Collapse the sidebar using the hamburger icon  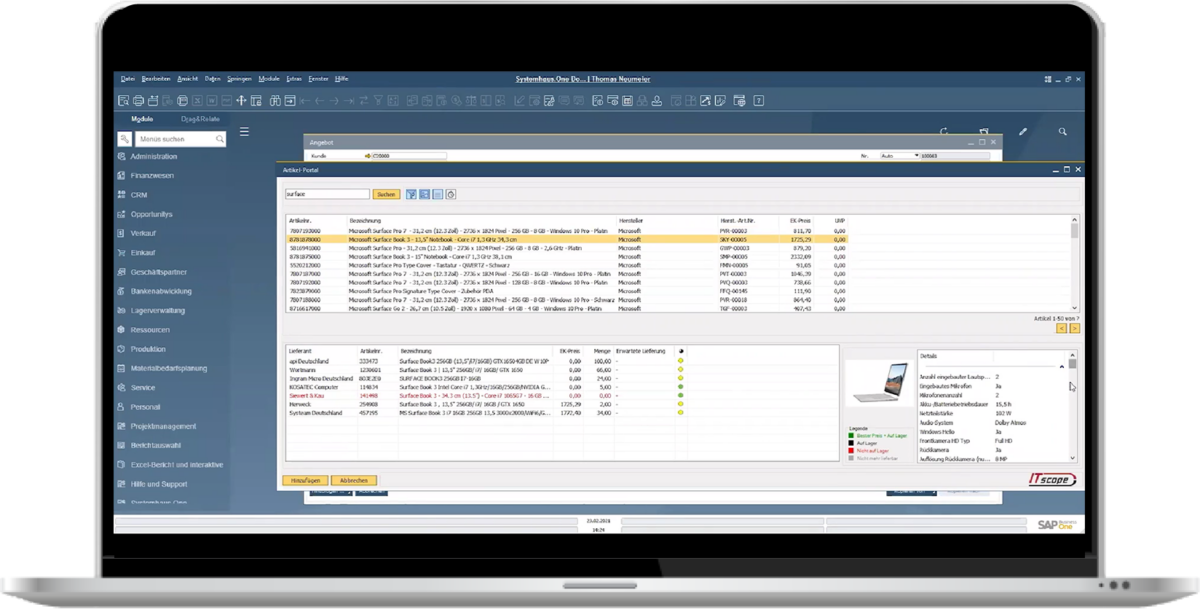click(245, 133)
